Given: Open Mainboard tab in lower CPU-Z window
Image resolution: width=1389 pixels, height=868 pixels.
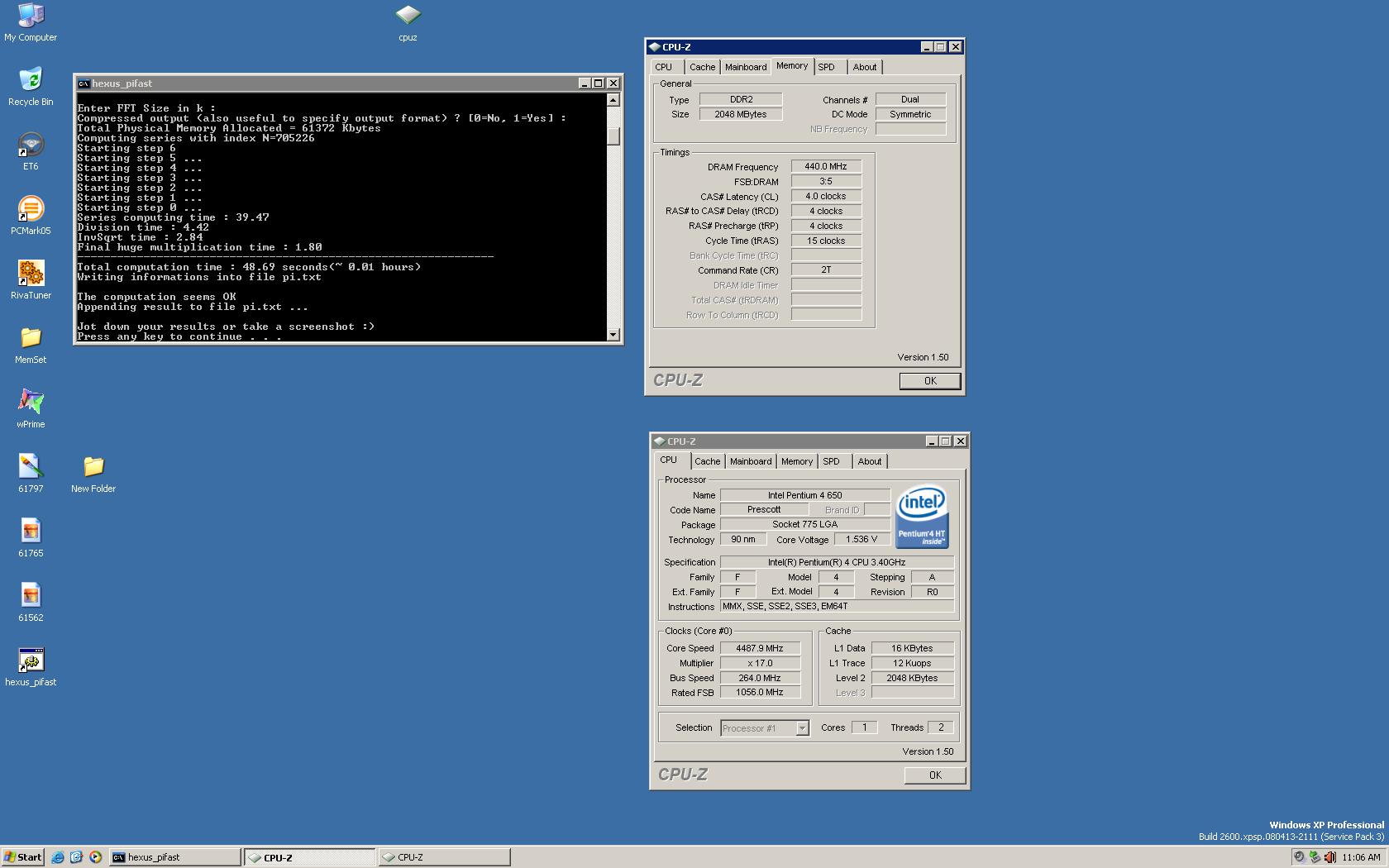Looking at the screenshot, I should click(x=751, y=461).
